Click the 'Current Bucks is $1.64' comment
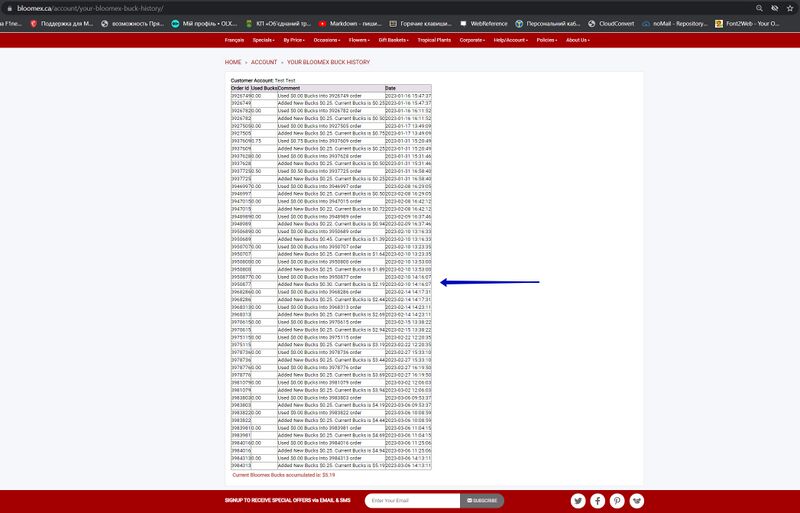 [x=331, y=254]
